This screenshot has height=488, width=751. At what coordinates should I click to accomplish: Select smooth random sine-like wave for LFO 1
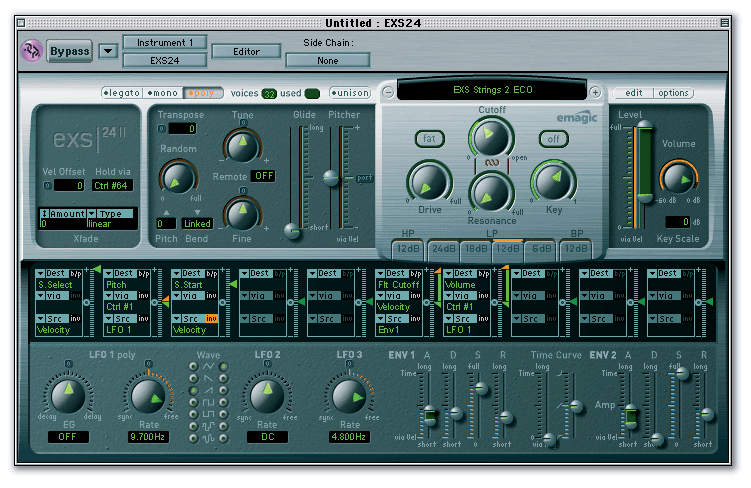pyautogui.click(x=193, y=438)
